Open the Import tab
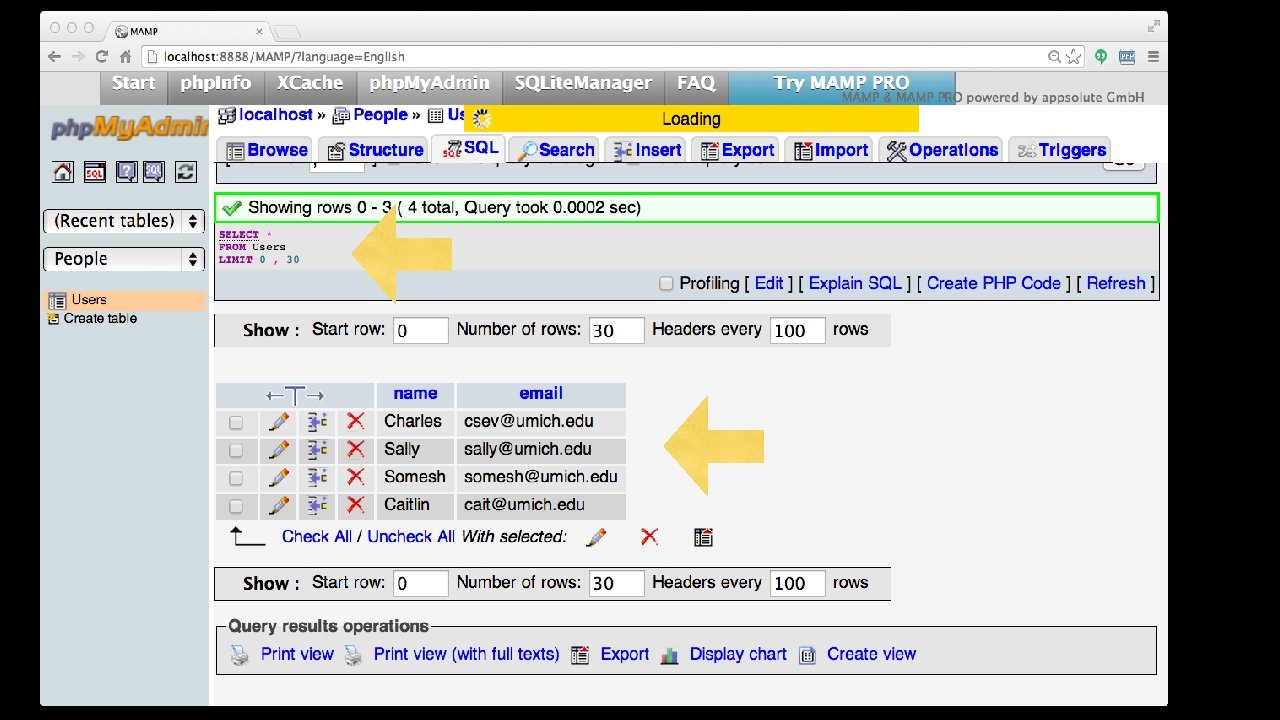 830,150
